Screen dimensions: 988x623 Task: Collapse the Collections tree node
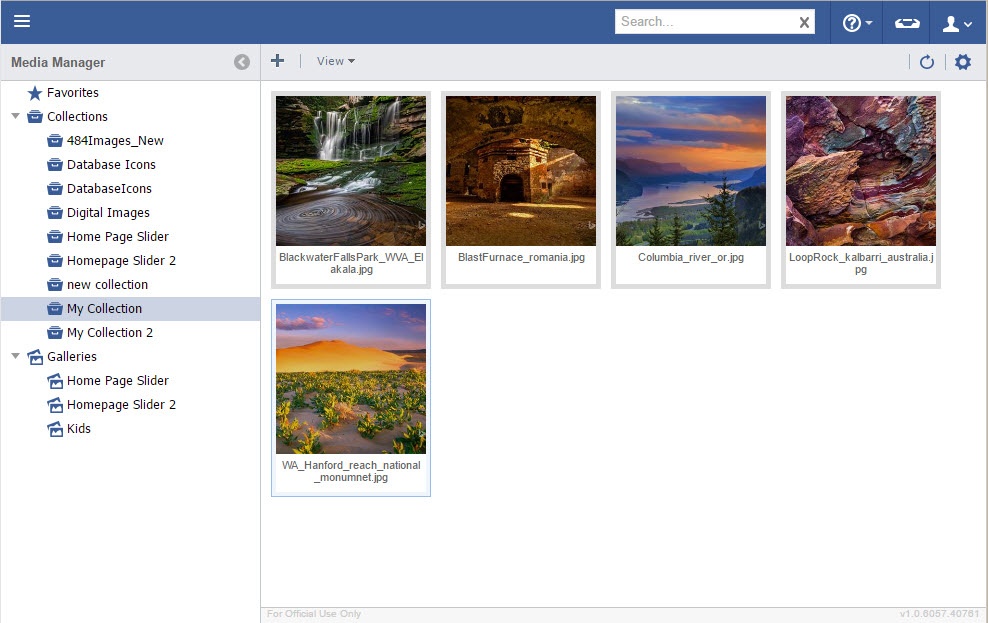tap(15, 116)
